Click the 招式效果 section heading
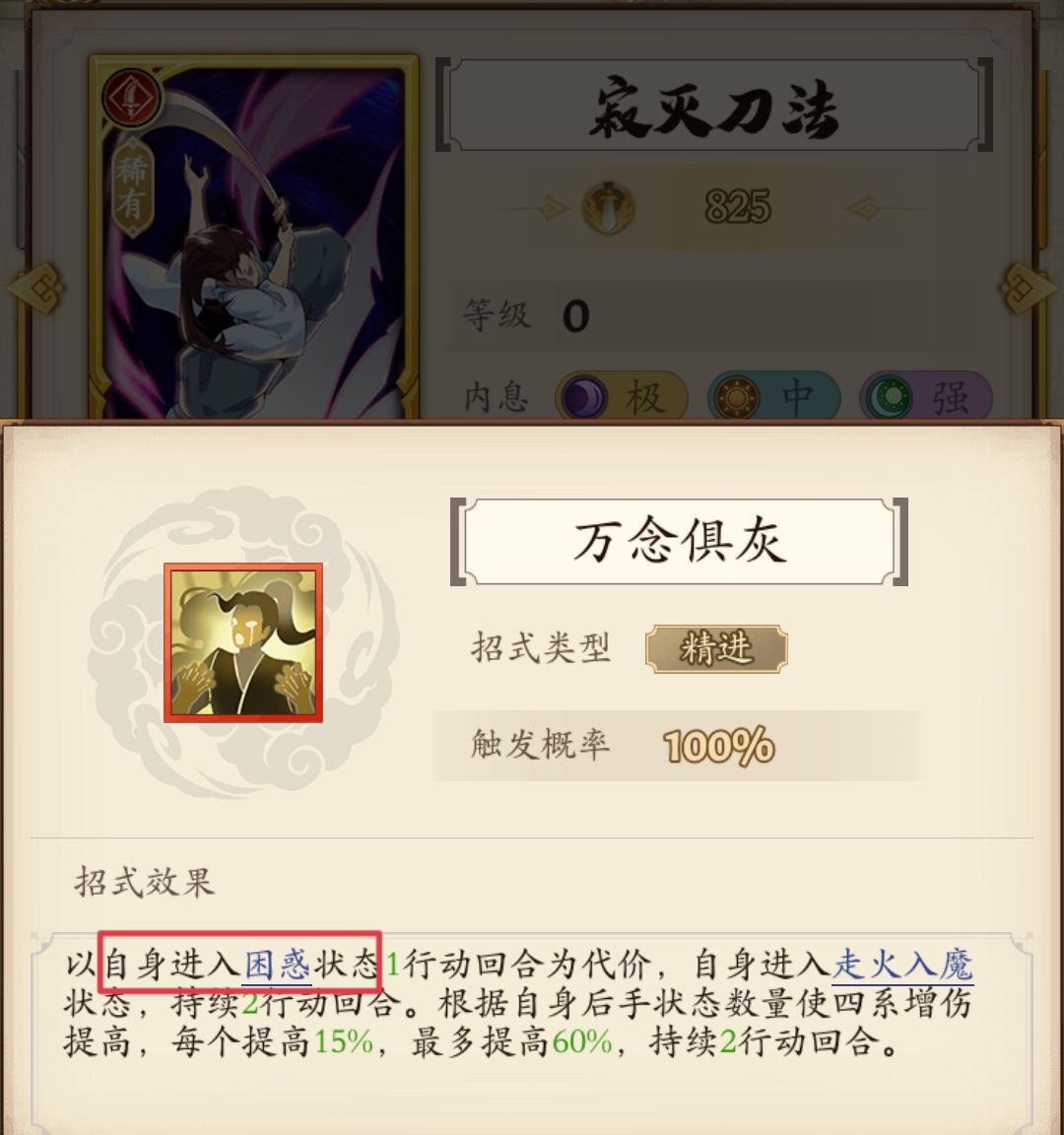Image resolution: width=1064 pixels, height=1135 pixels. [x=144, y=883]
